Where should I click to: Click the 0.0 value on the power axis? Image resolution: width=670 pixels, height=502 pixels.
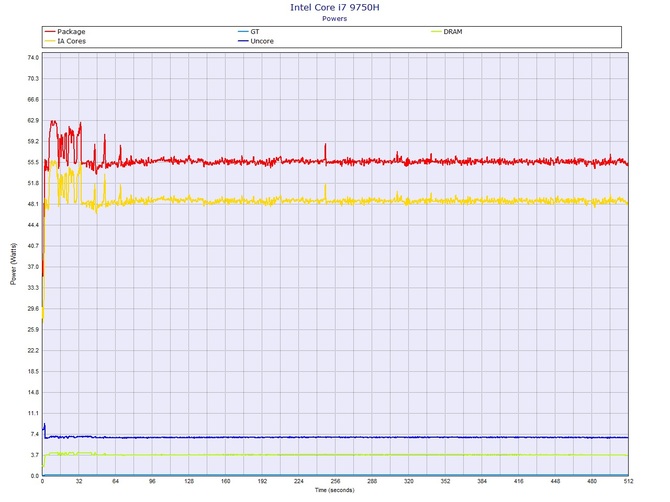pyautogui.click(x=35, y=476)
